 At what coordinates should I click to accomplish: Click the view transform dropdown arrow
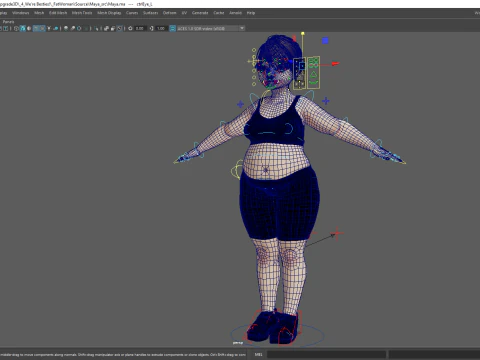tap(242, 28)
